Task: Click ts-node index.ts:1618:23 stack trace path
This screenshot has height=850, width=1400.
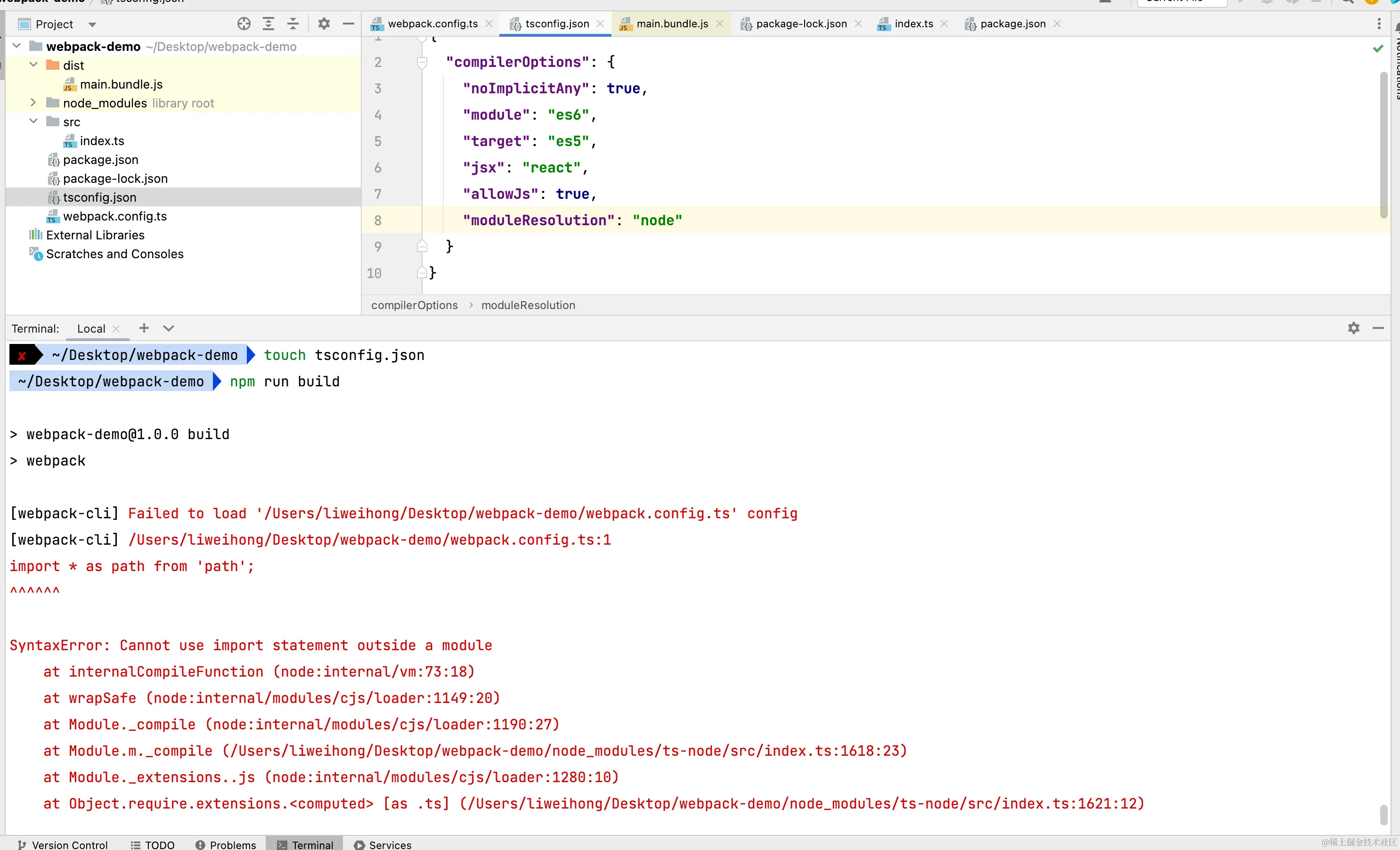Action: pyautogui.click(x=565, y=751)
